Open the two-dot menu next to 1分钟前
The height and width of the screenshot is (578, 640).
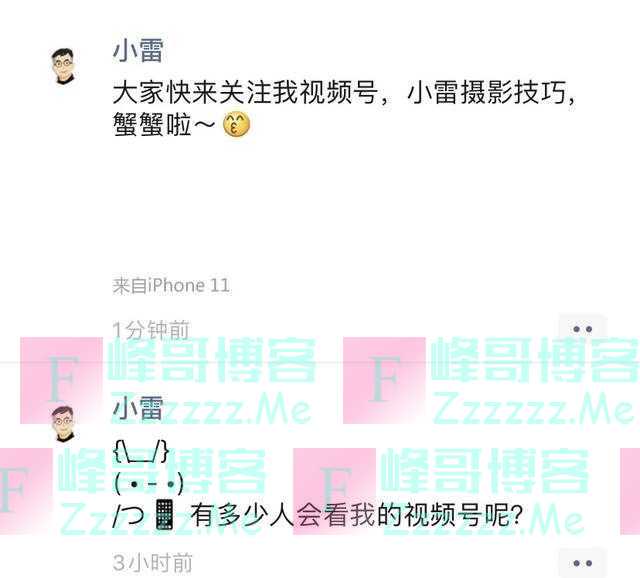(582, 329)
